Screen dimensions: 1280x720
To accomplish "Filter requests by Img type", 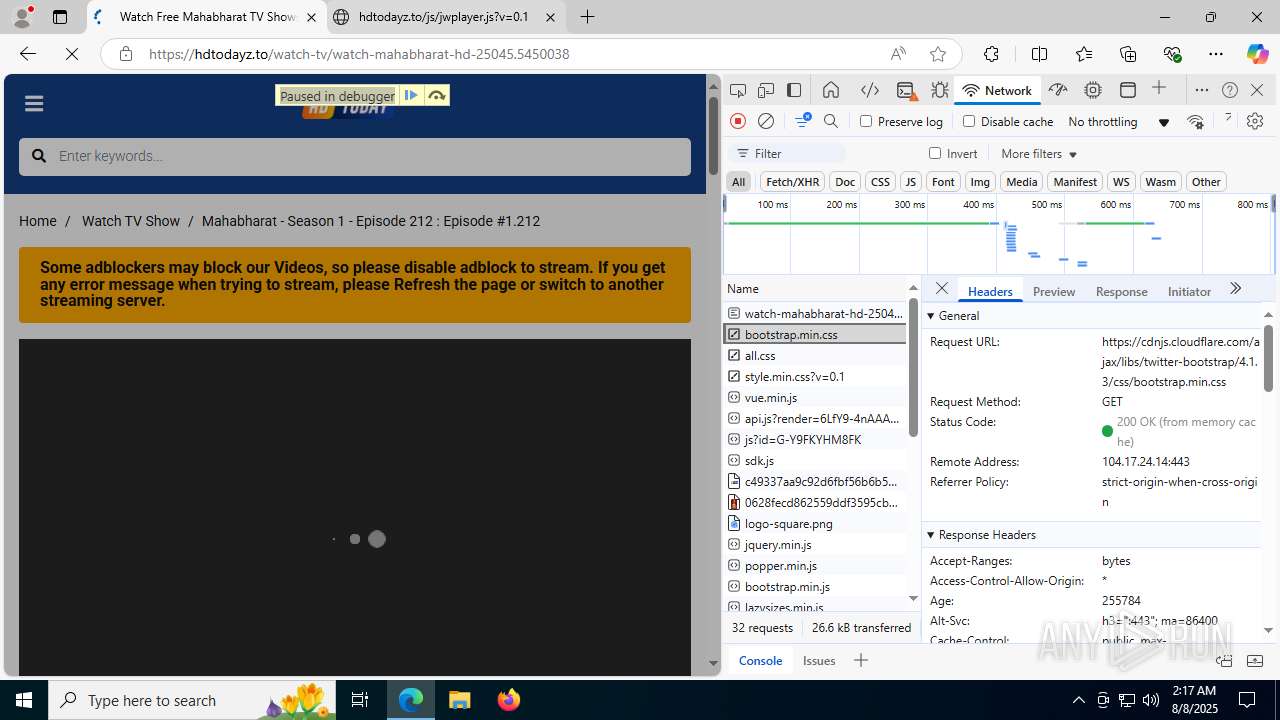I will pos(980,182).
